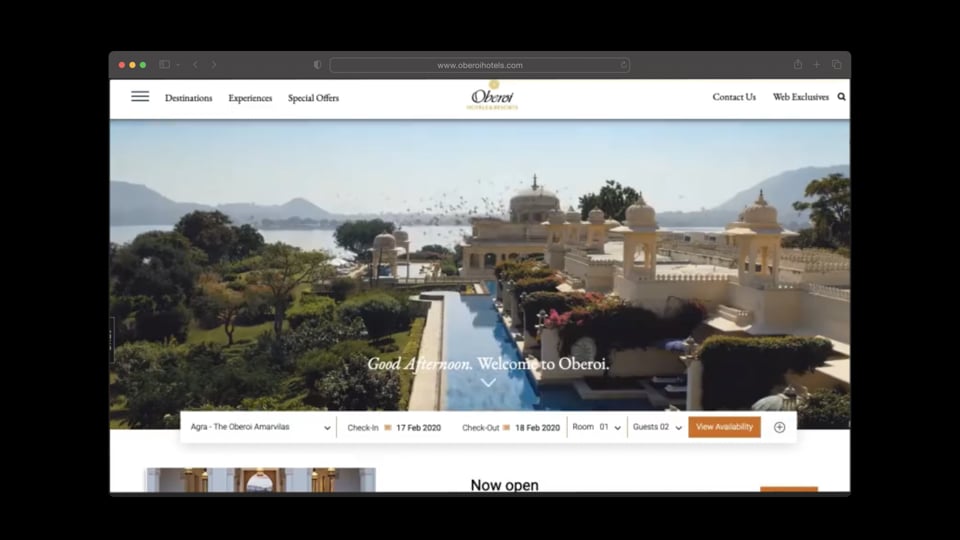Click the Check-In calendar icon
Viewport: 960px width, 540px height.
pos(388,428)
